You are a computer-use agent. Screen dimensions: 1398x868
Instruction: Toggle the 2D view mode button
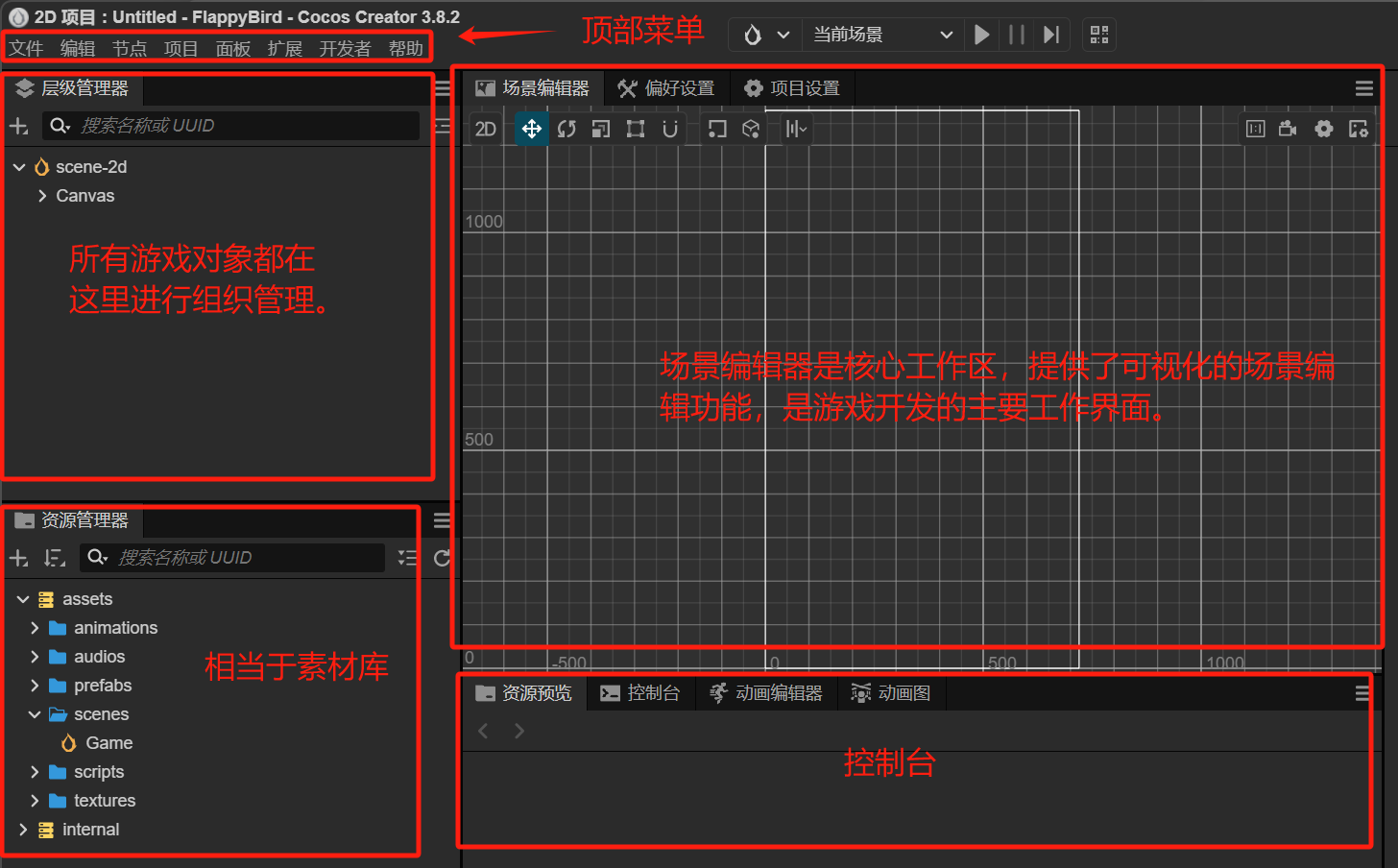[x=486, y=129]
